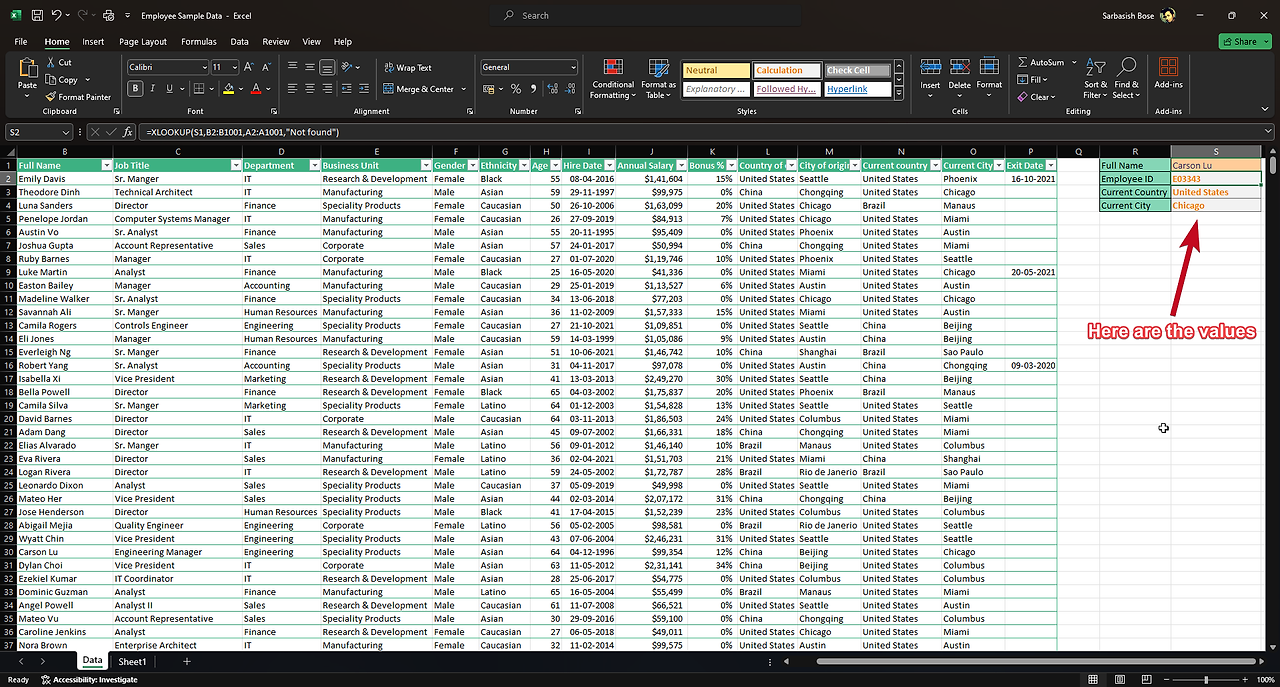The width and height of the screenshot is (1280, 687).
Task: Apply the Check Cell style
Action: click(x=856, y=70)
